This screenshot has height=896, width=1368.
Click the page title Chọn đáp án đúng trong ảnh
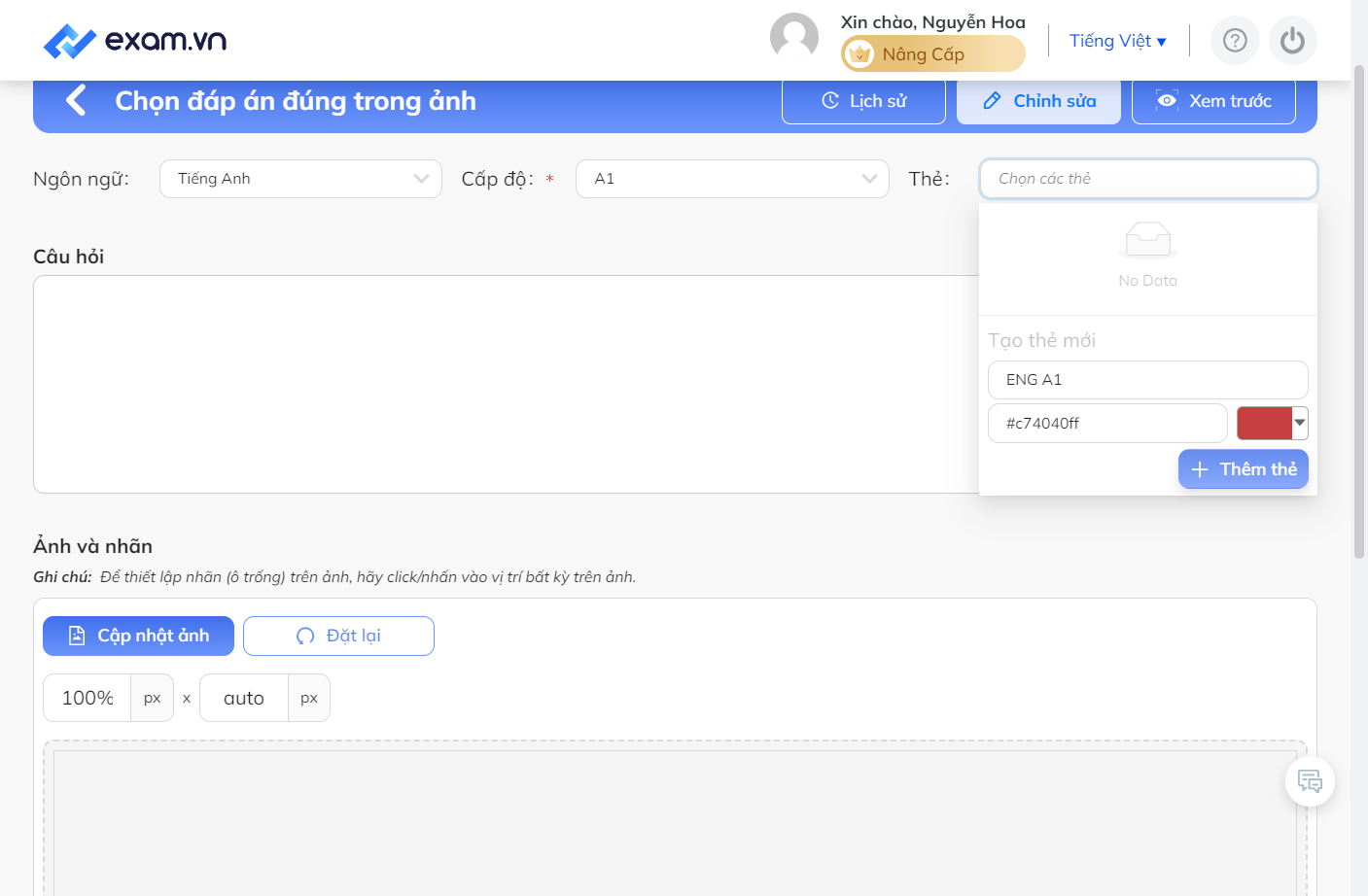296,101
